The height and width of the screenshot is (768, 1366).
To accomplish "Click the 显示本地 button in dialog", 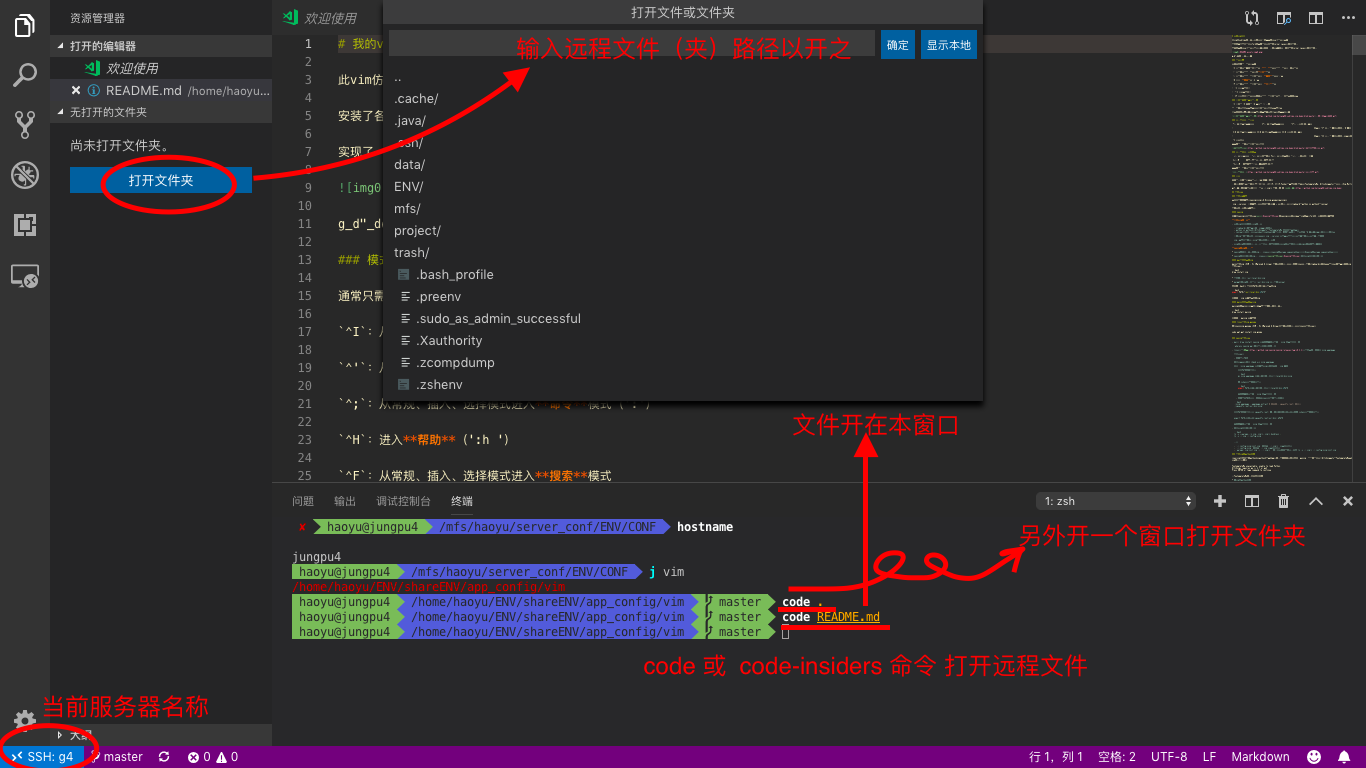I will (x=948, y=45).
